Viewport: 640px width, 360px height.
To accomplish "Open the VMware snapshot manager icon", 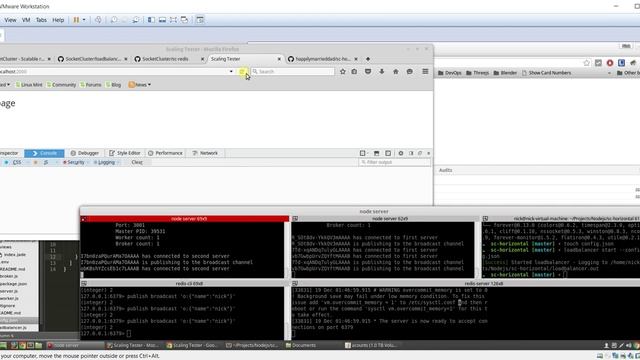I will pyautogui.click(x=136, y=20).
